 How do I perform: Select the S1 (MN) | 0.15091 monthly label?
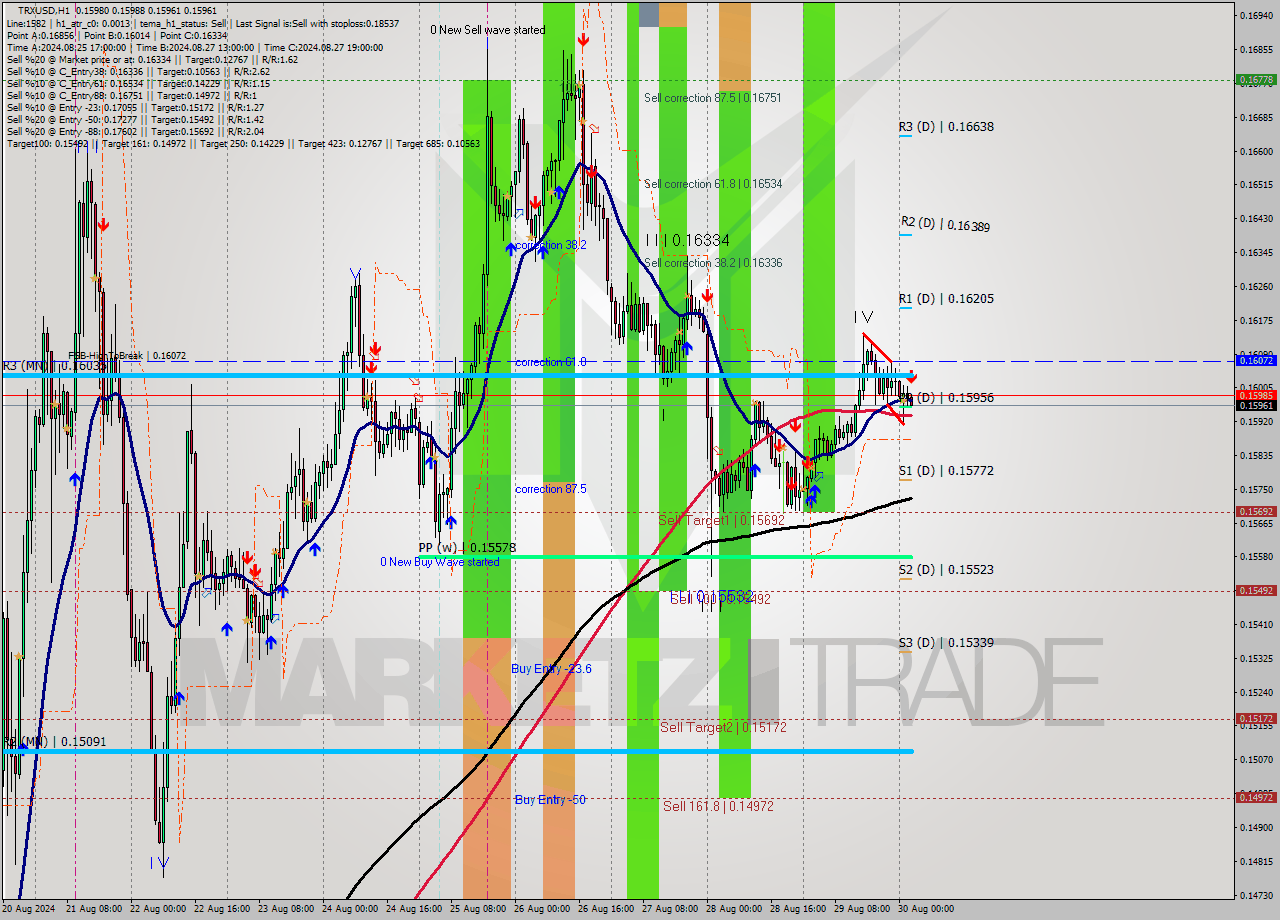(55, 743)
